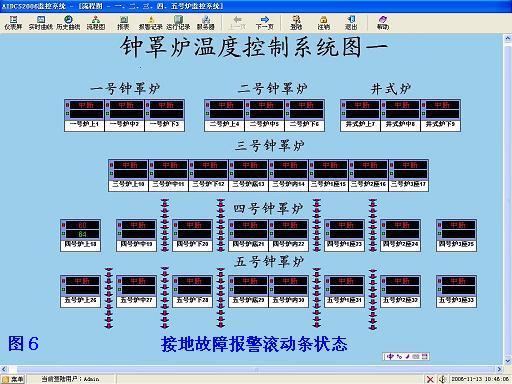Click the 注销 logout toolbar icon

[x=323, y=23]
